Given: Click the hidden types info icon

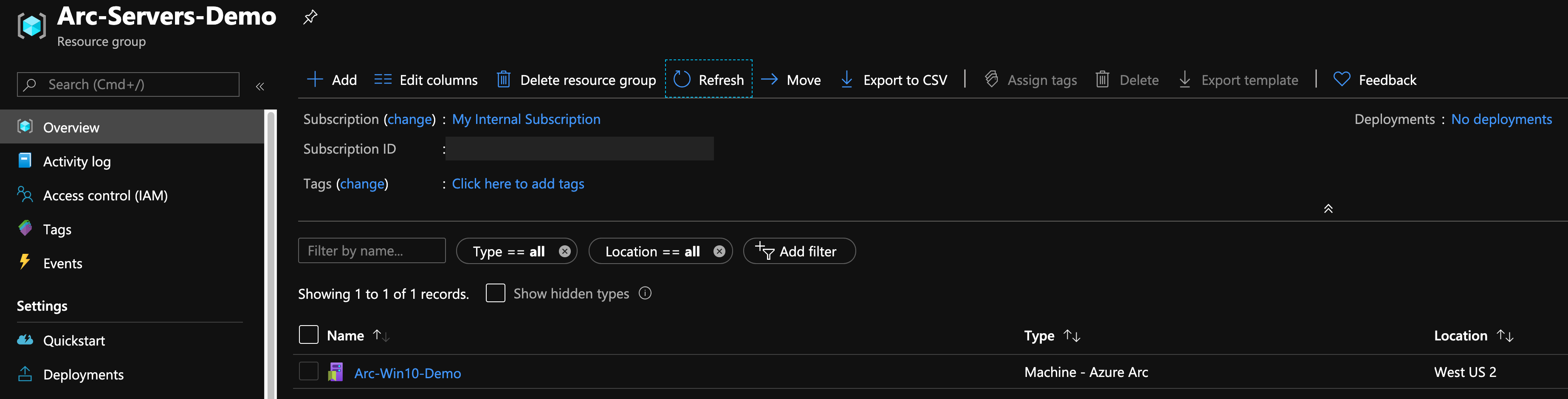Looking at the screenshot, I should (x=645, y=293).
